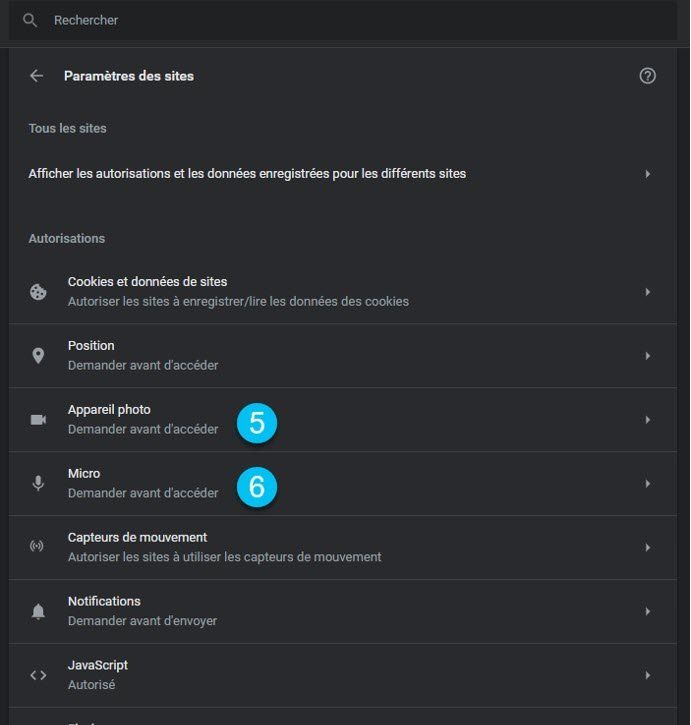Click the motion sensor icon
The width and height of the screenshot is (691, 725).
click(37, 546)
